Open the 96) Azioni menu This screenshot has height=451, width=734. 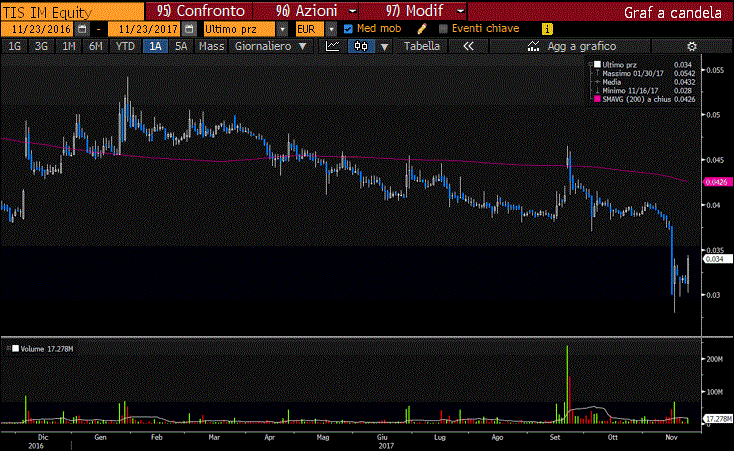tap(313, 11)
